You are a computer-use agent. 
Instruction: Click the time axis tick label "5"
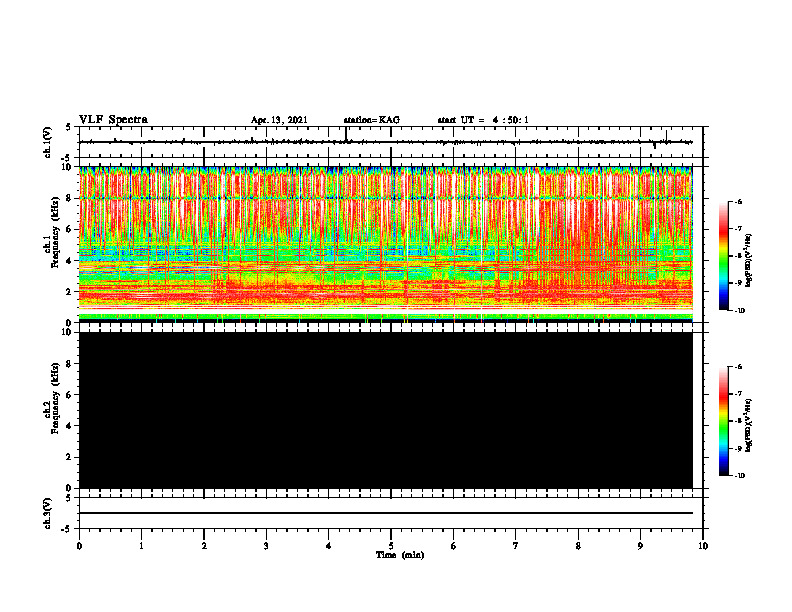[391, 546]
